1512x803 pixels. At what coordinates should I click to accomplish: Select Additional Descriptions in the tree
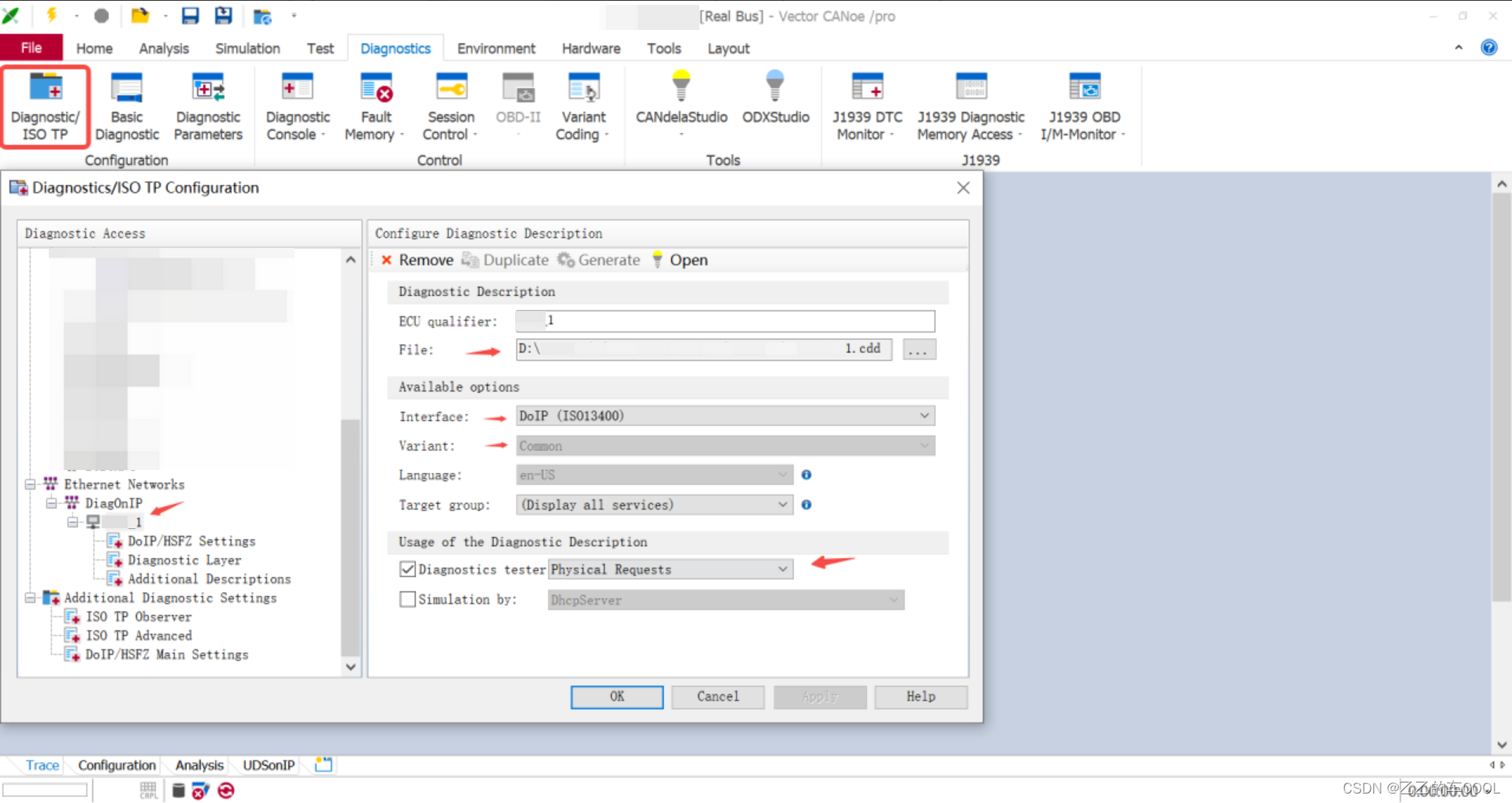209,579
